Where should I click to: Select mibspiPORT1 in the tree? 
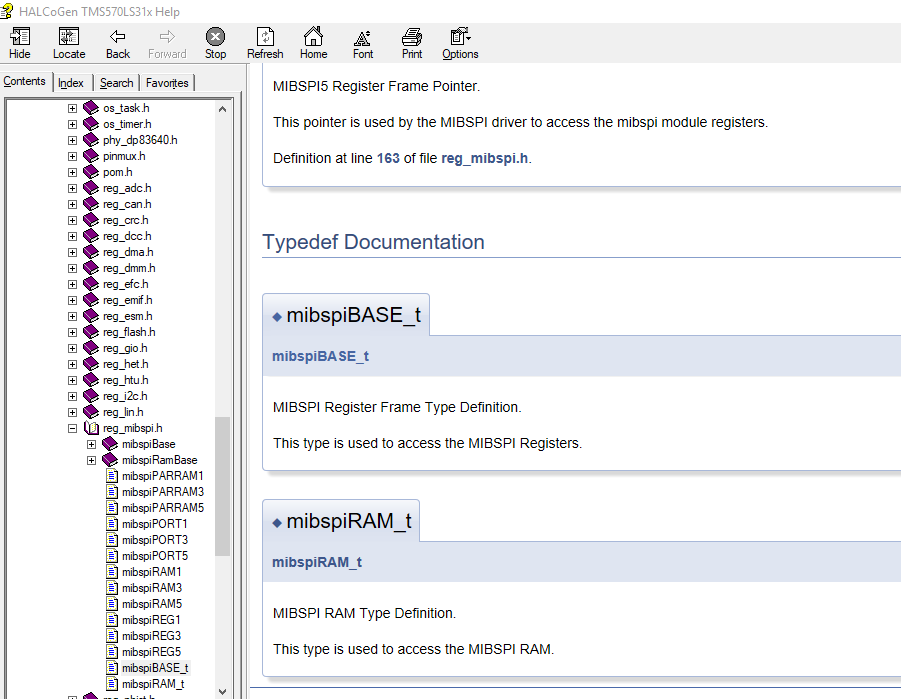[x=155, y=524]
